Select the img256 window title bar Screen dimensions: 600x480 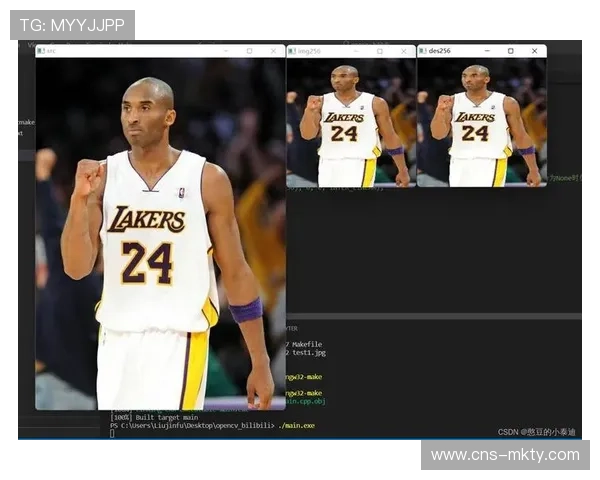click(x=330, y=51)
